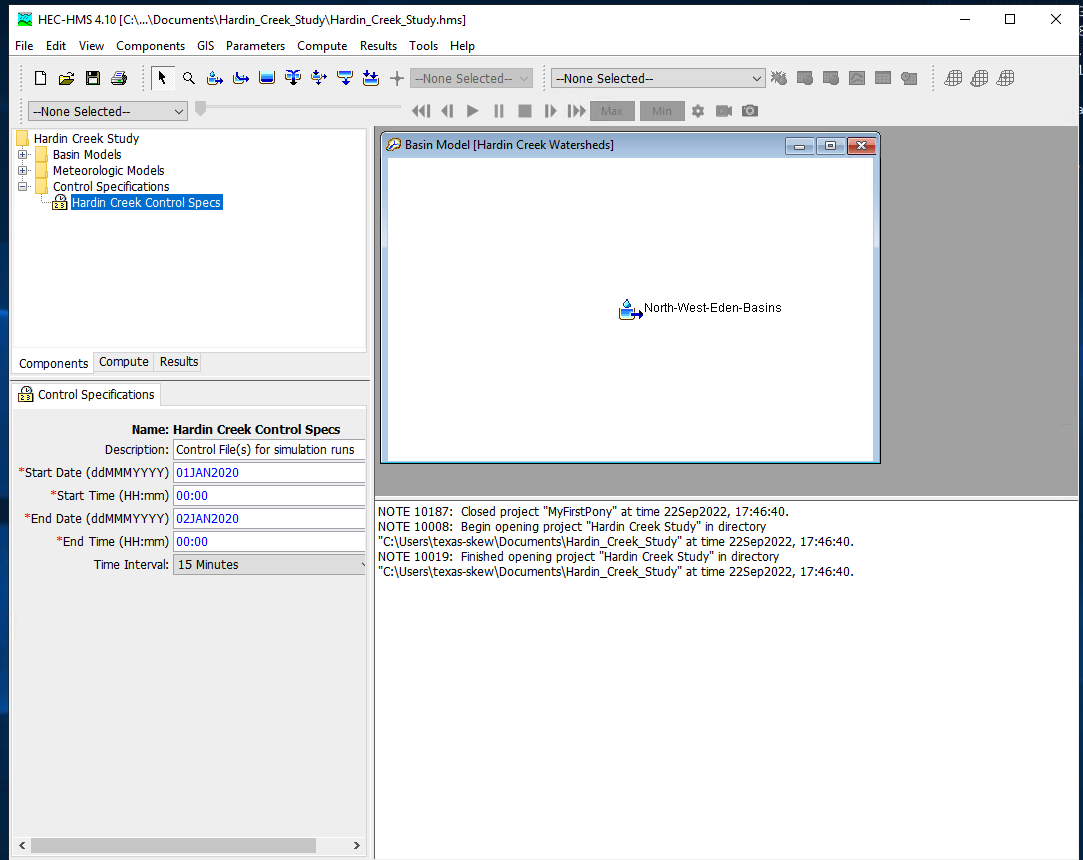Activate the magnifying glass zoom tool
This screenshot has width=1083, height=860.
(x=189, y=78)
